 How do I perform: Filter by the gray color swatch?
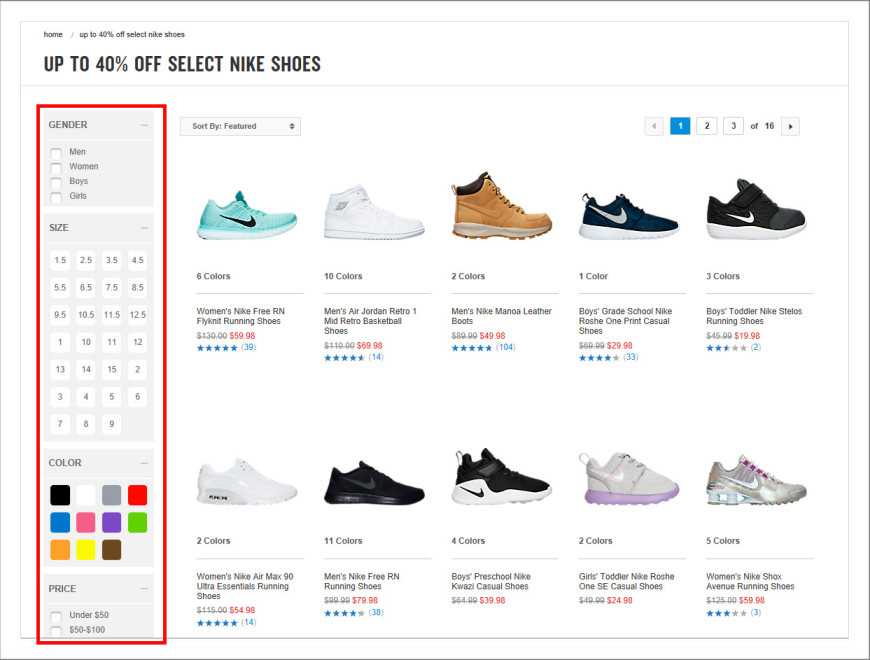(112, 495)
